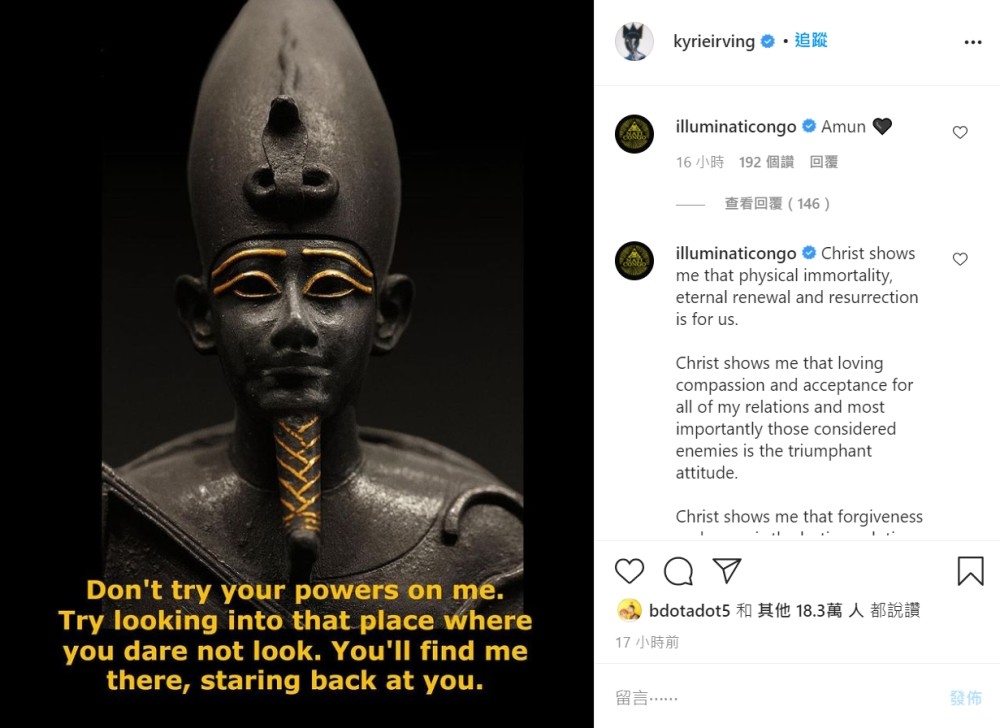The width and height of the screenshot is (1000, 728).
Task: Click the Egyptian statue post image
Action: click(297, 364)
